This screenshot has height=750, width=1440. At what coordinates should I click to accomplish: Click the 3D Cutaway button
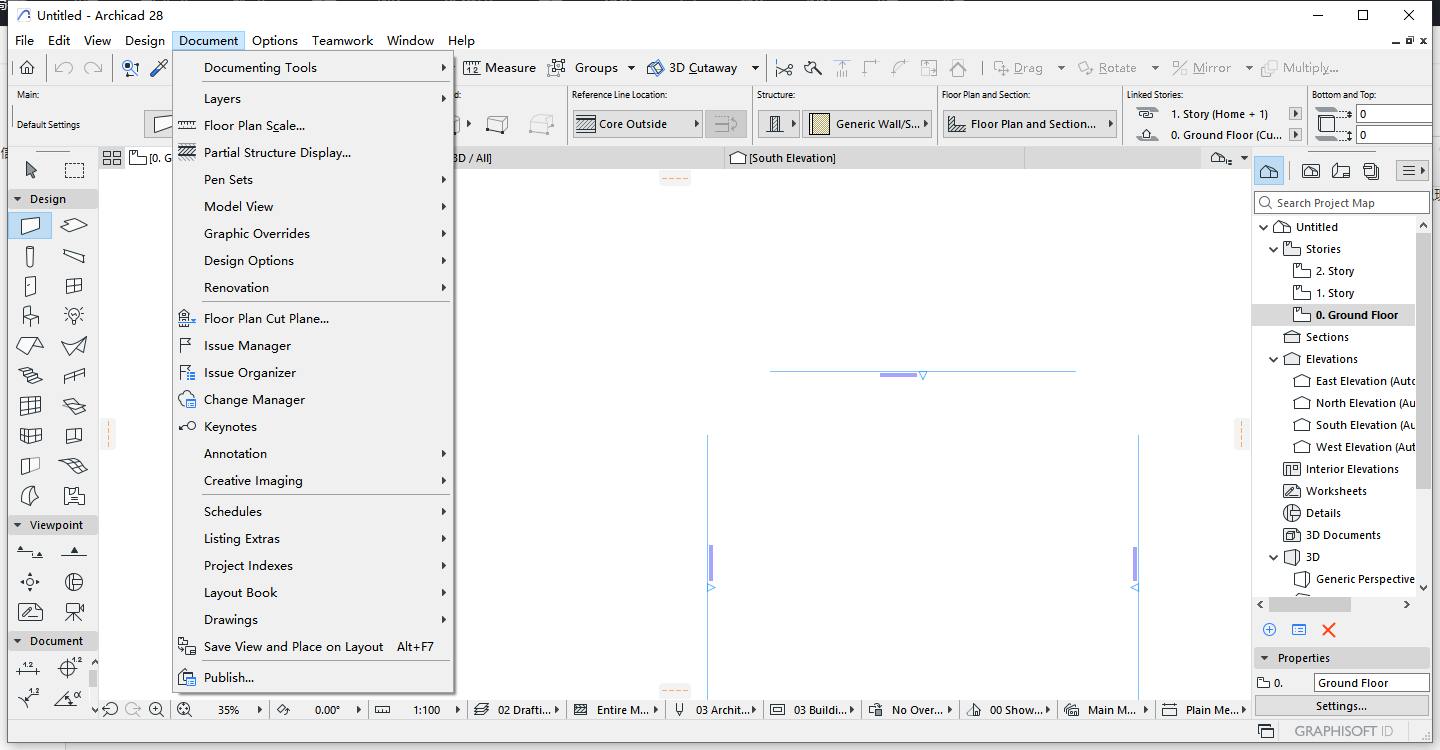click(692, 68)
